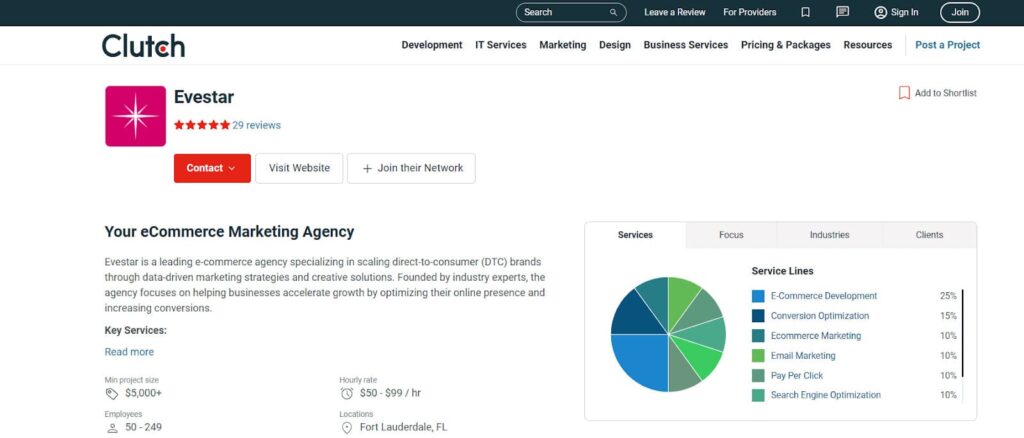
Task: Switch to the Focus tab
Action: (731, 235)
